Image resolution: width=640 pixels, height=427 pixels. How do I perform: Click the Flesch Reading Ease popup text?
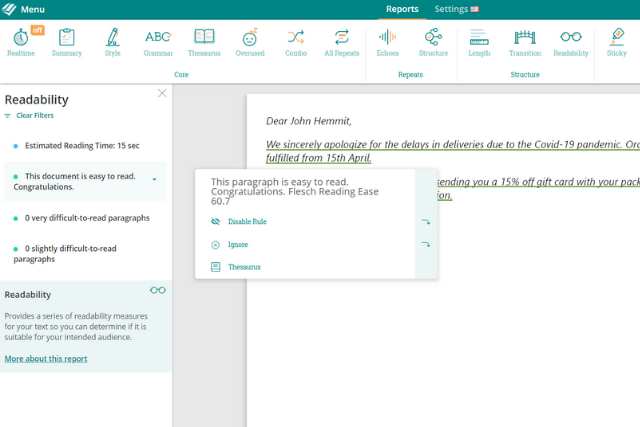click(294, 191)
